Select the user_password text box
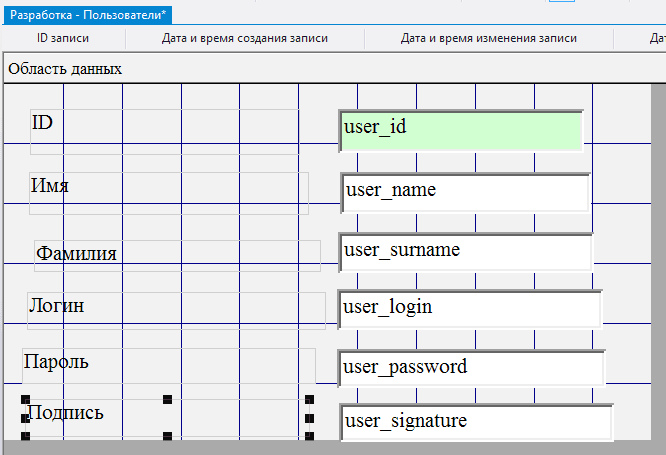This screenshot has width=666, height=455. (x=472, y=367)
